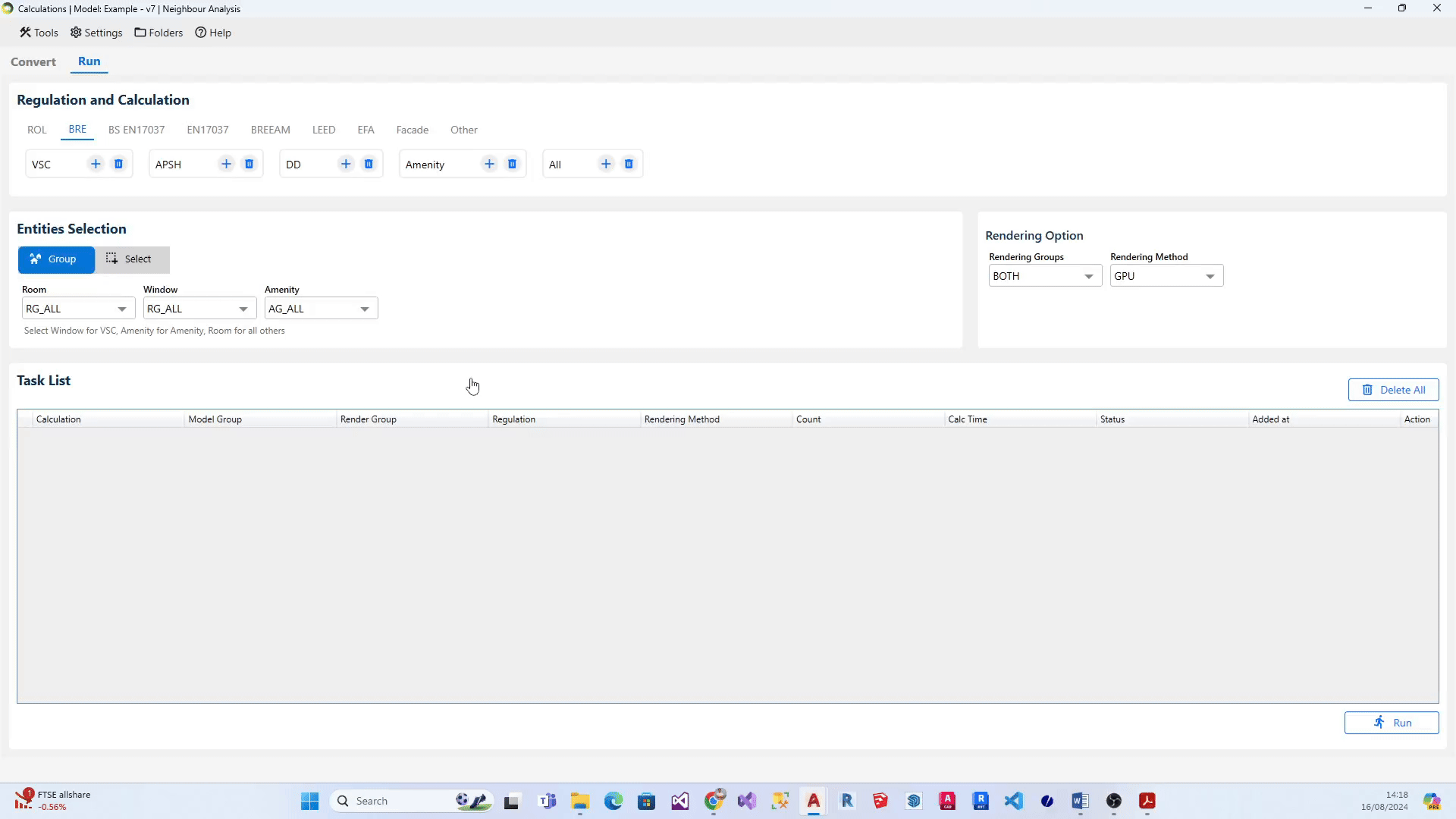Click plus icon next to DD
The image size is (1456, 819).
346,164
